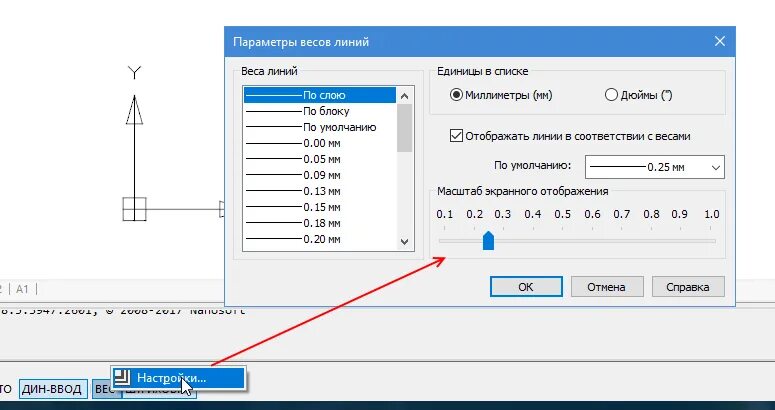Click the list scroll up arrow
Screen dimensions: 775x410
pyautogui.click(x=404, y=96)
